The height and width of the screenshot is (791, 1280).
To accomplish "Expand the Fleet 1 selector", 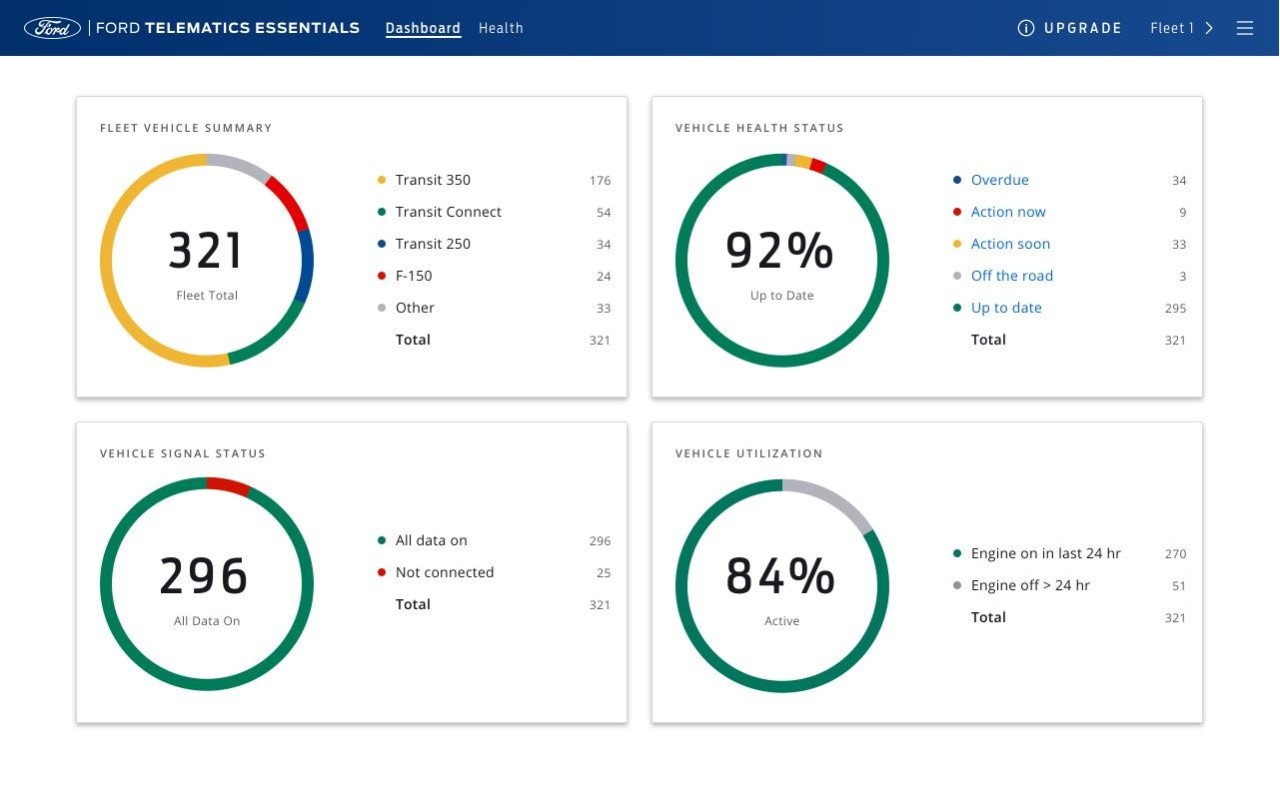I will 1172,27.
